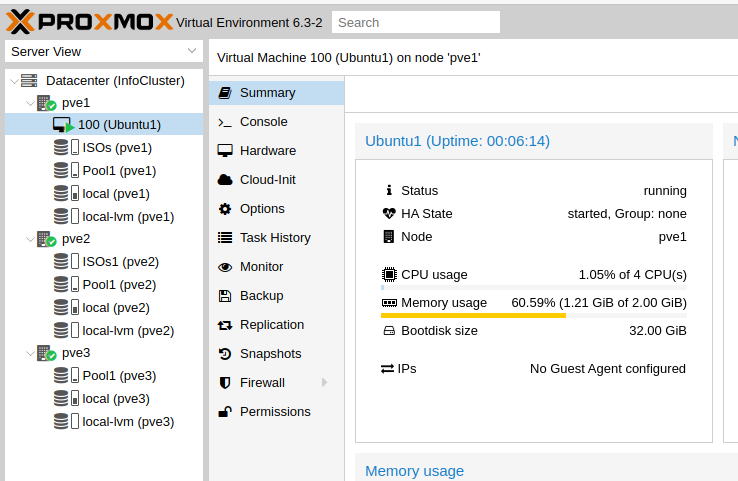Click the Console prompt icon
The height and width of the screenshot is (481, 738).
[225, 122]
